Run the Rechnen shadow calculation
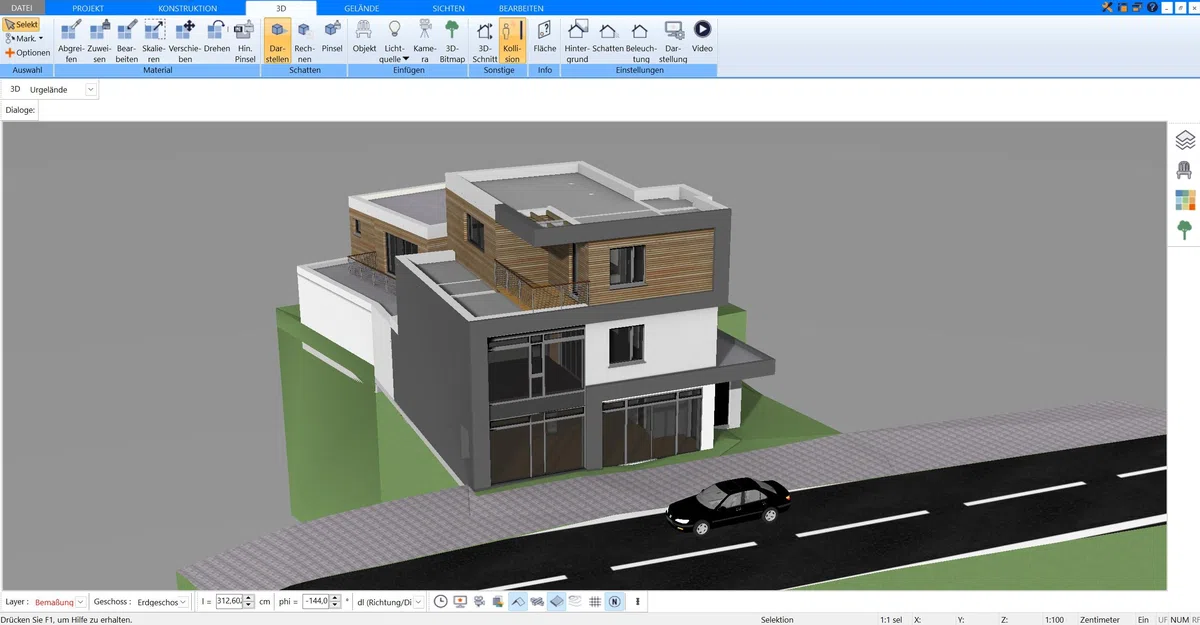Screen dimensions: 1200x625 click(x=304, y=41)
